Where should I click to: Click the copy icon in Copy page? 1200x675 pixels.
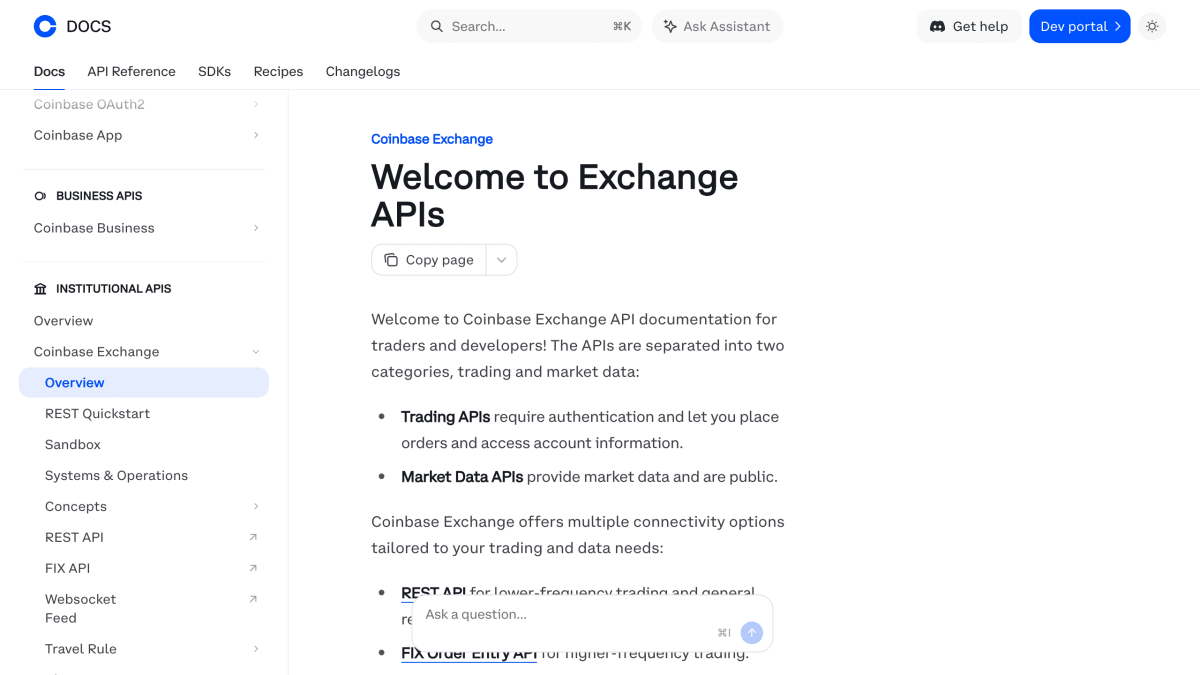(x=391, y=260)
